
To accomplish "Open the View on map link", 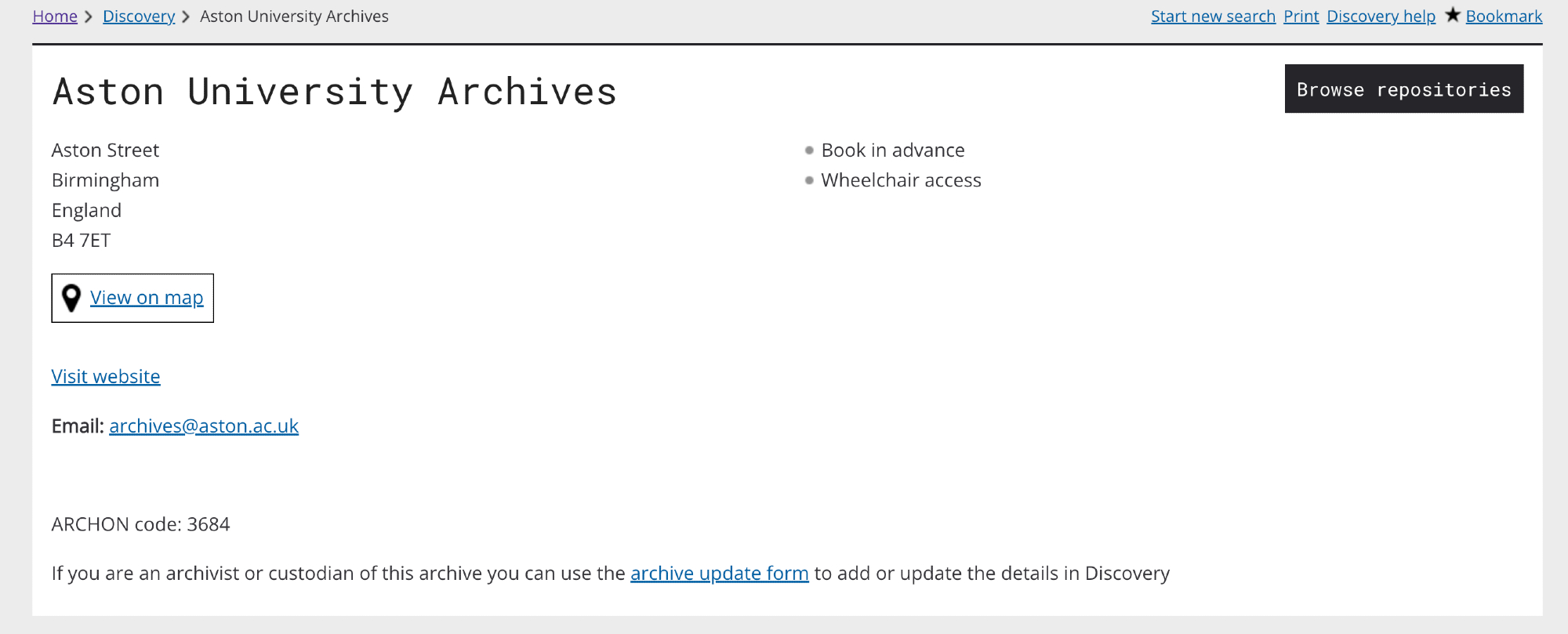I will (147, 298).
